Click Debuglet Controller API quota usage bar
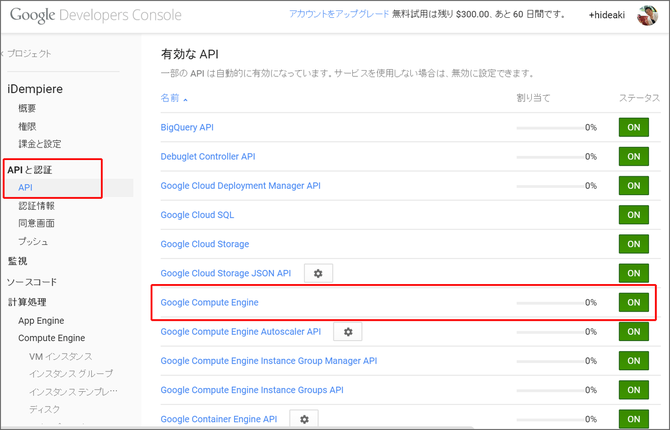 pyautogui.click(x=550, y=157)
